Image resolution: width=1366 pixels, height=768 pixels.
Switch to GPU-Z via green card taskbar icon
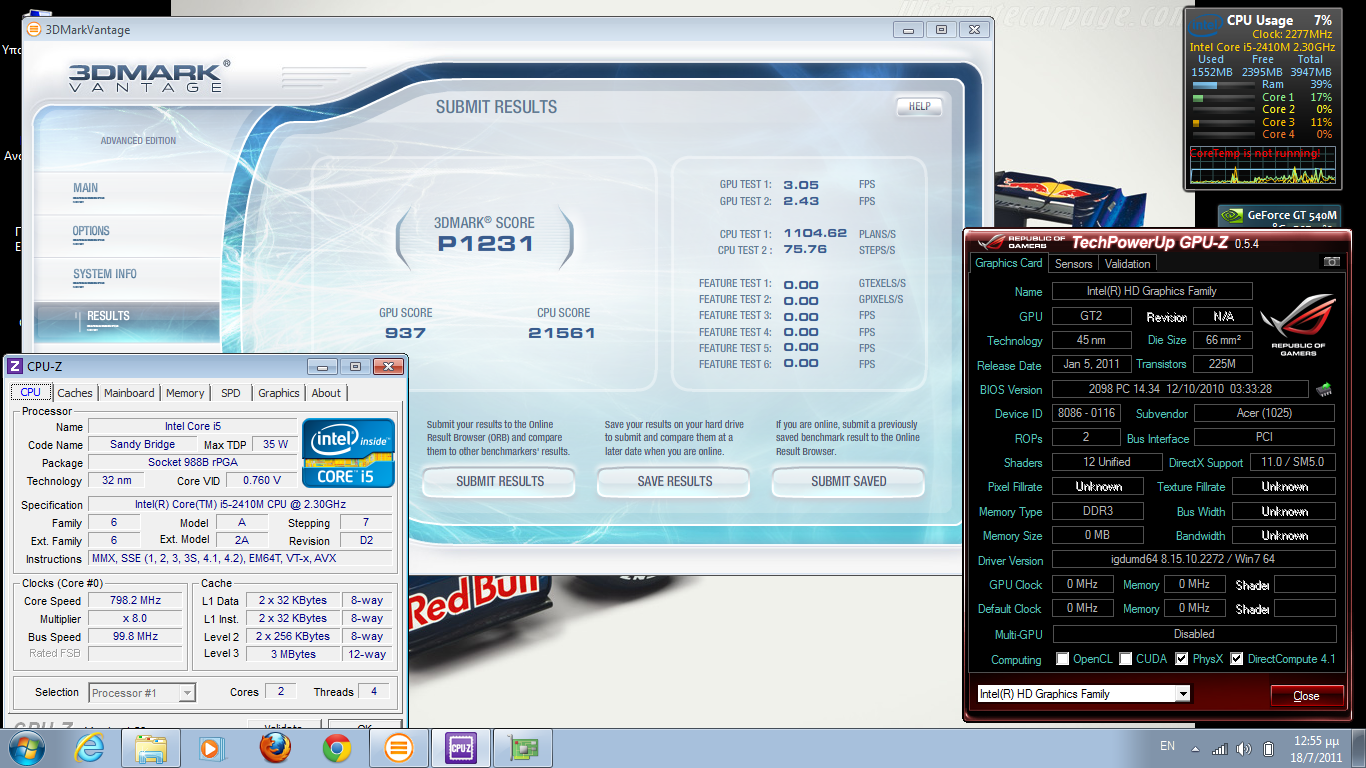(523, 748)
